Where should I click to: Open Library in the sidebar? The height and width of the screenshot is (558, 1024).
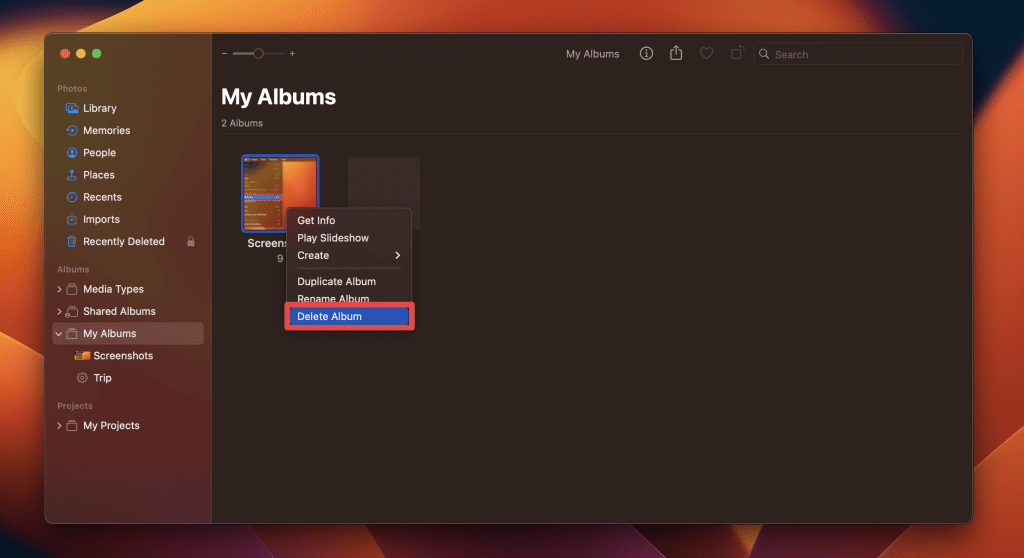click(x=99, y=108)
